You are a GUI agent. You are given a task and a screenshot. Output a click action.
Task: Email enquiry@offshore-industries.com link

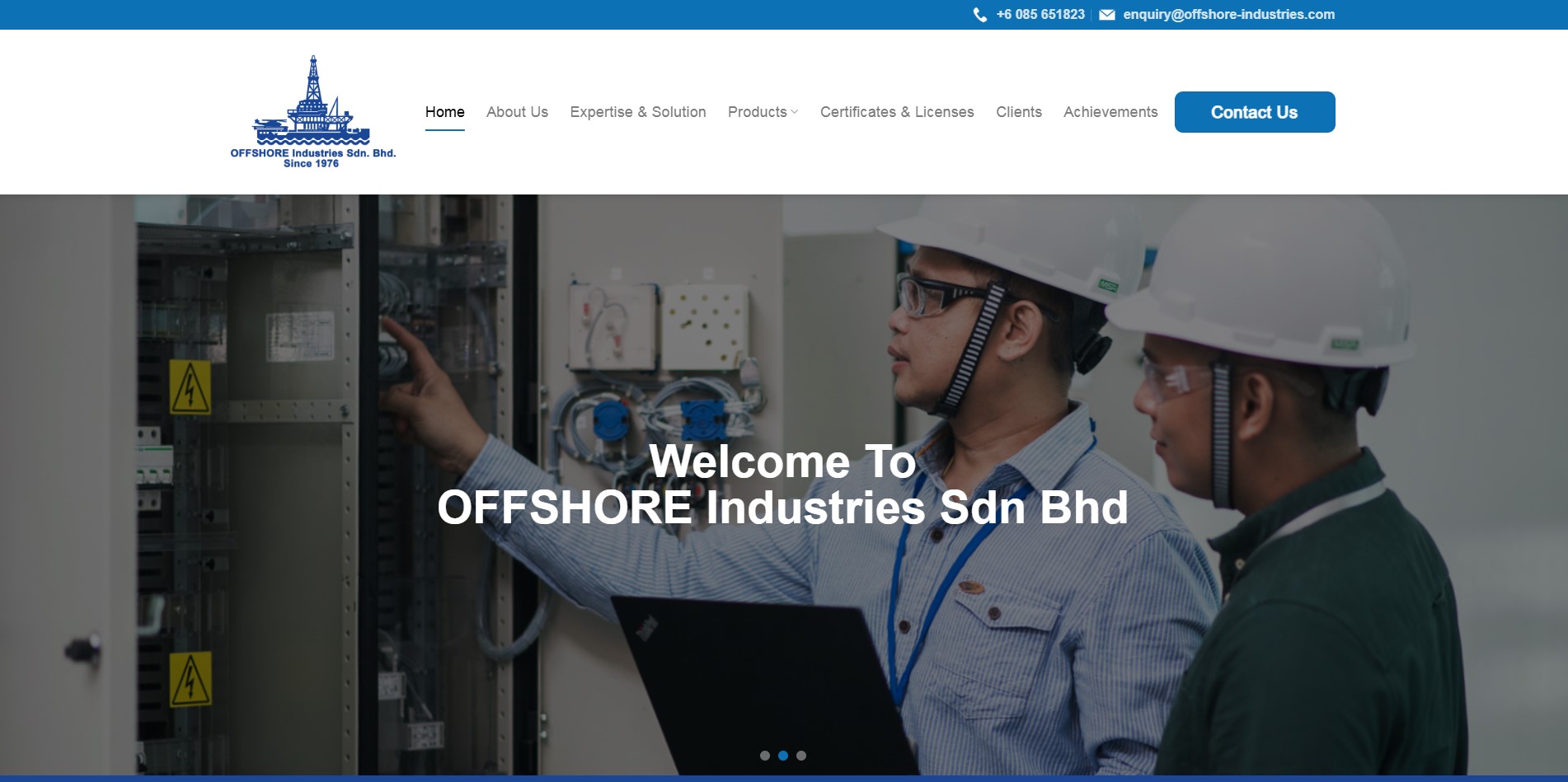(1228, 15)
